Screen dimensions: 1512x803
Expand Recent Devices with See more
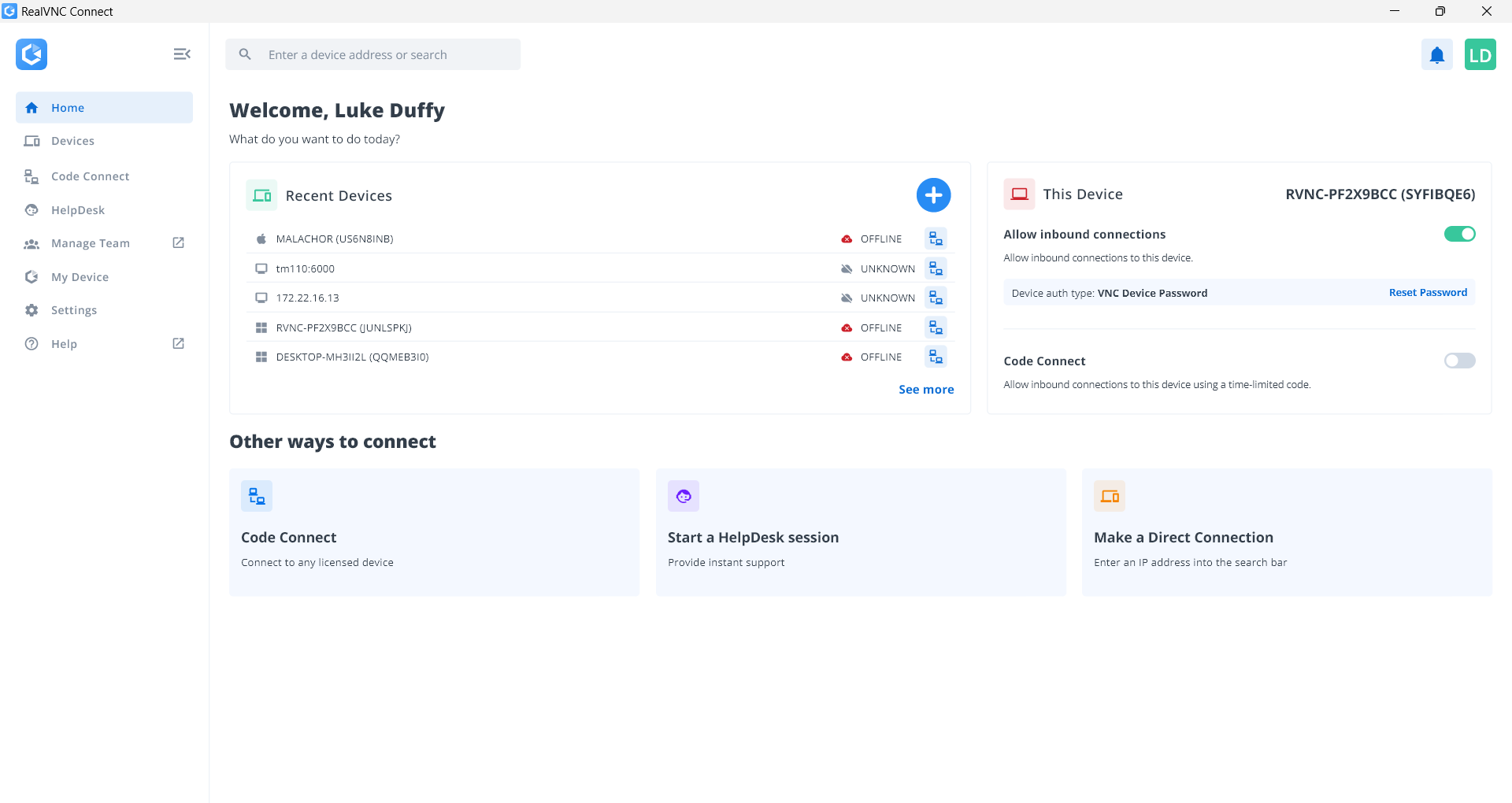tap(926, 389)
